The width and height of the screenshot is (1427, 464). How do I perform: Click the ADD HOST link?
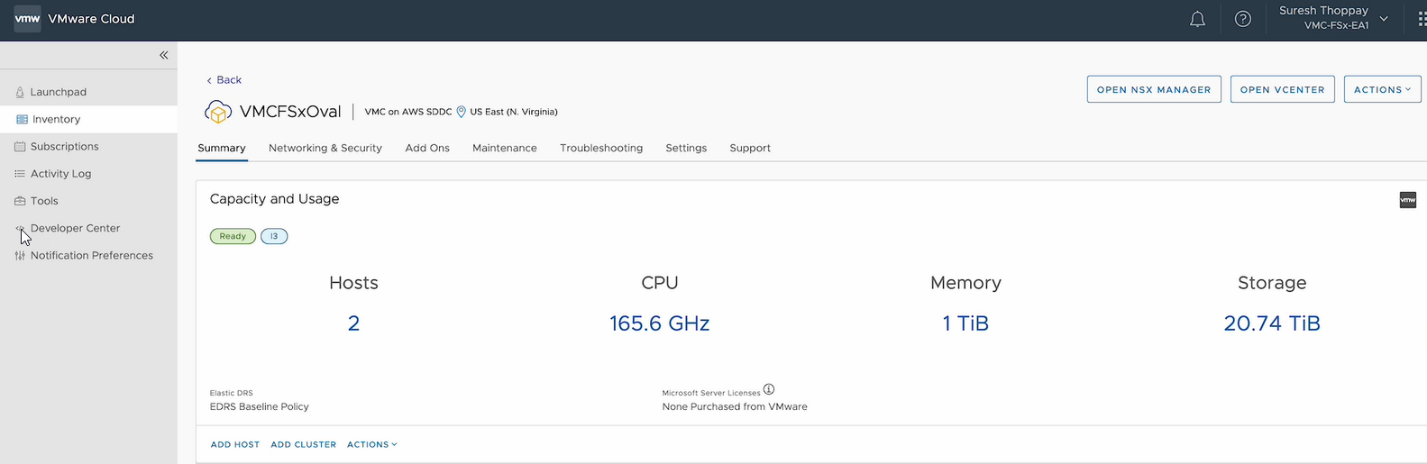tap(235, 444)
